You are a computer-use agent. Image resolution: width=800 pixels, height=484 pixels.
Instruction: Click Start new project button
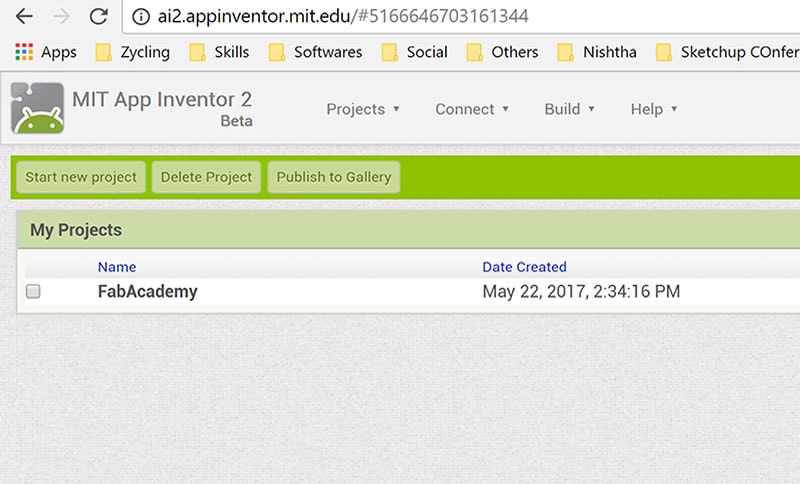pos(81,177)
